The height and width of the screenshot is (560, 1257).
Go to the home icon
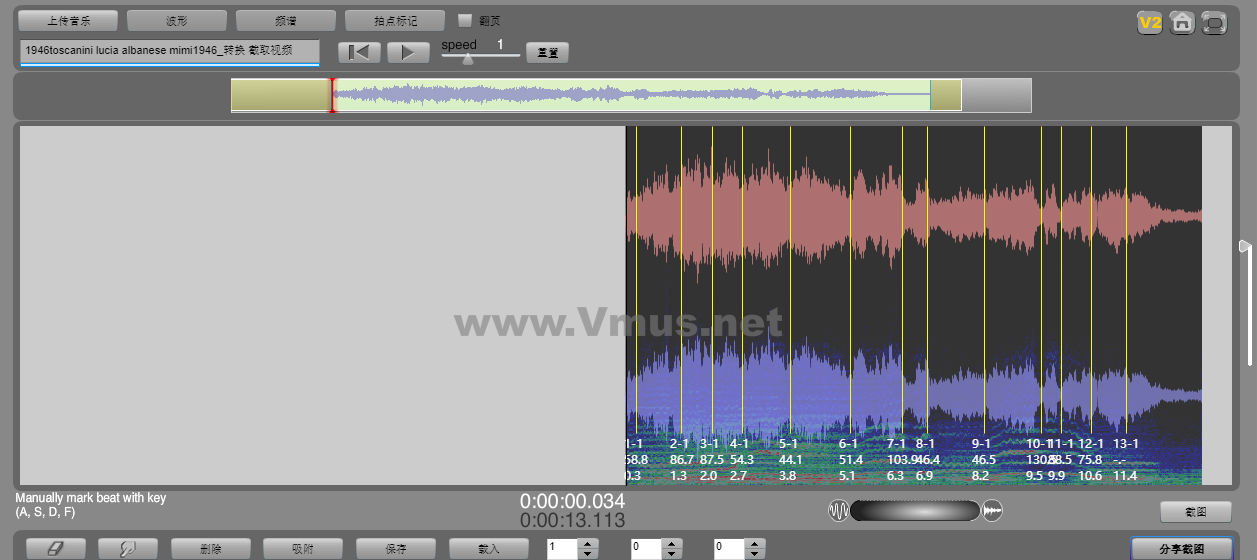1181,22
